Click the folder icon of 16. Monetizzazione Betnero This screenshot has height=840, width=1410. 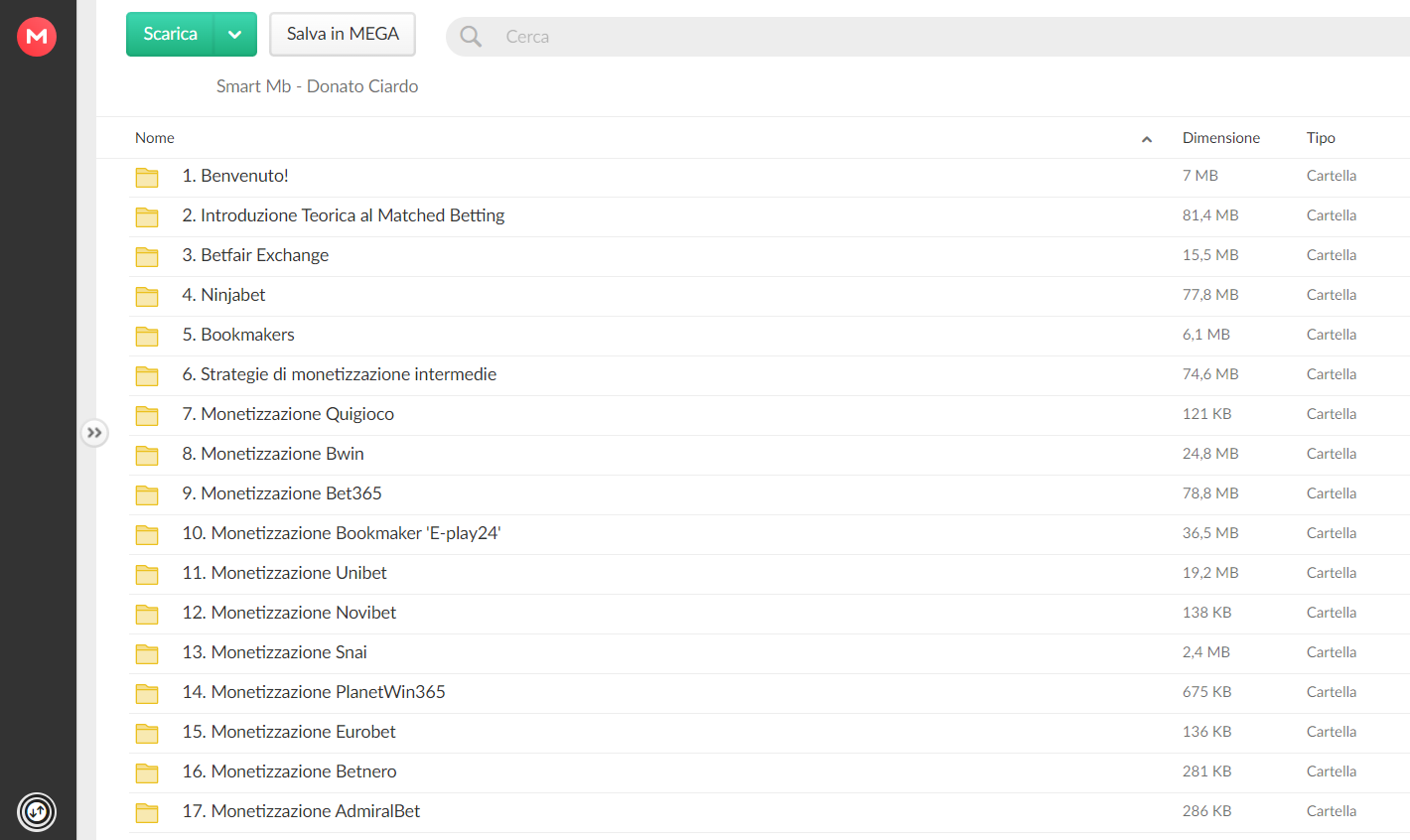pyautogui.click(x=147, y=772)
